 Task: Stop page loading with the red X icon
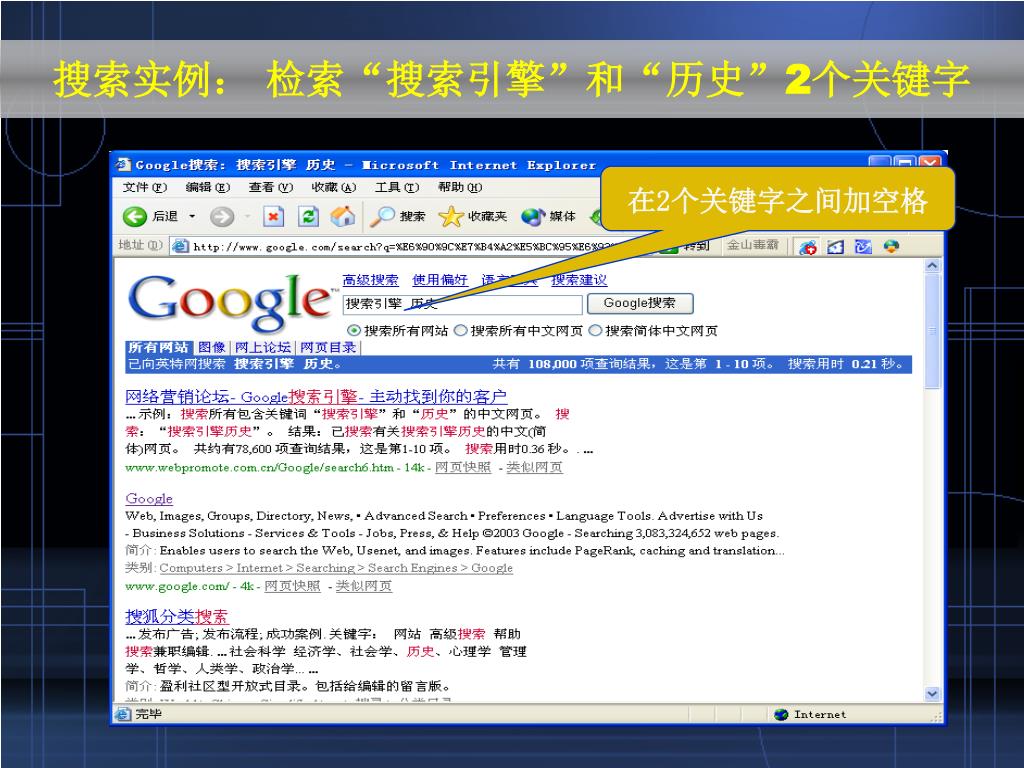click(274, 216)
